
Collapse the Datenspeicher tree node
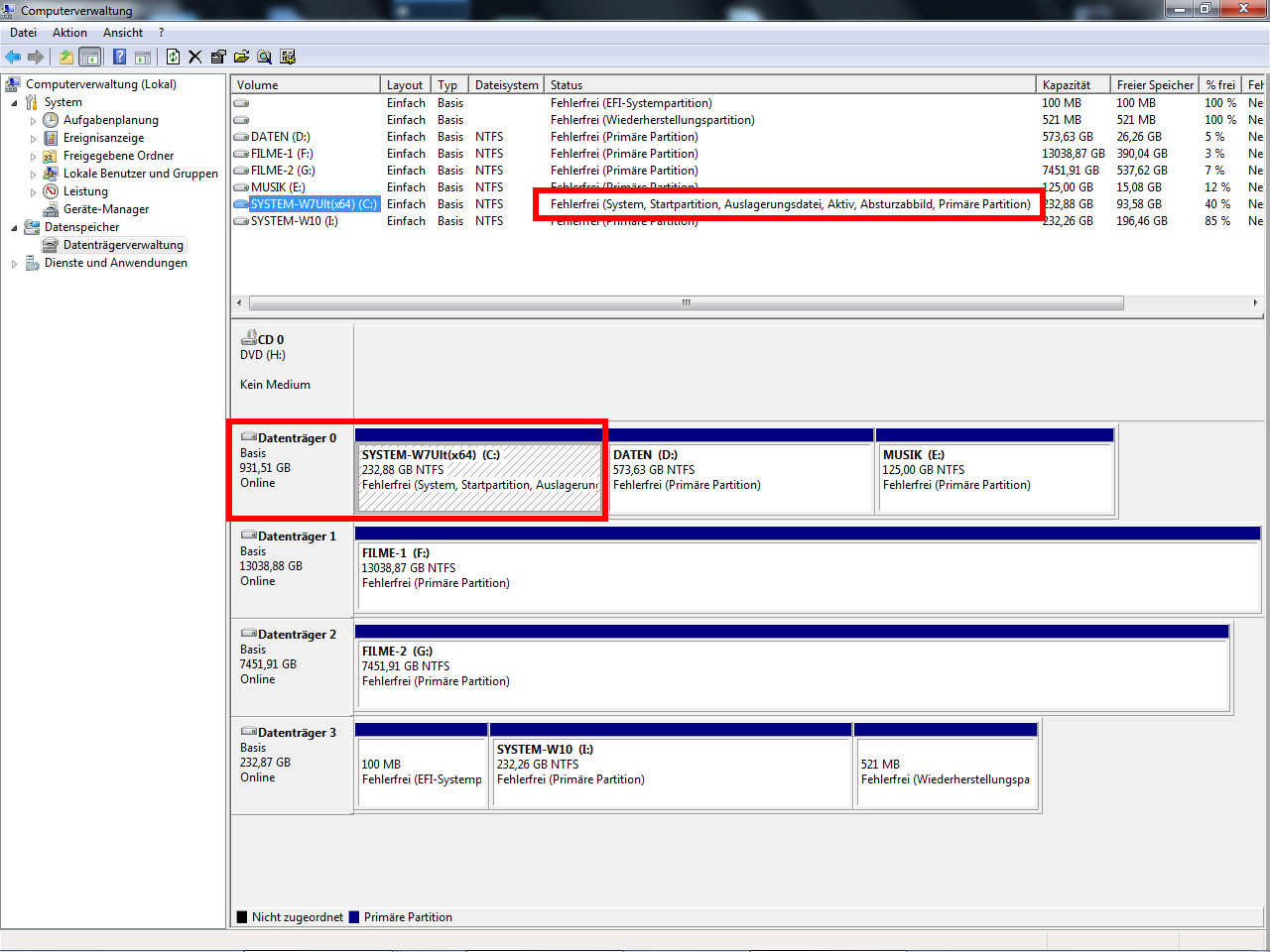click(14, 228)
